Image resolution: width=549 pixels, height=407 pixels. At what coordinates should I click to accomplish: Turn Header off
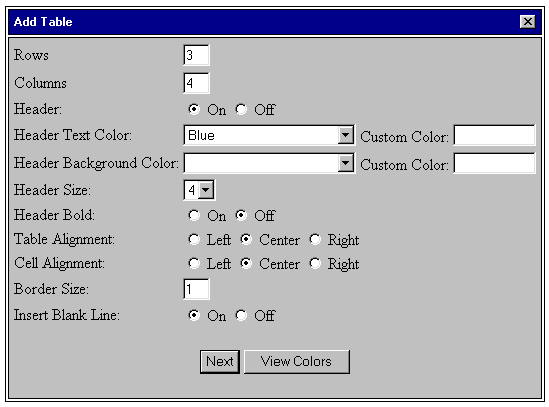241,109
